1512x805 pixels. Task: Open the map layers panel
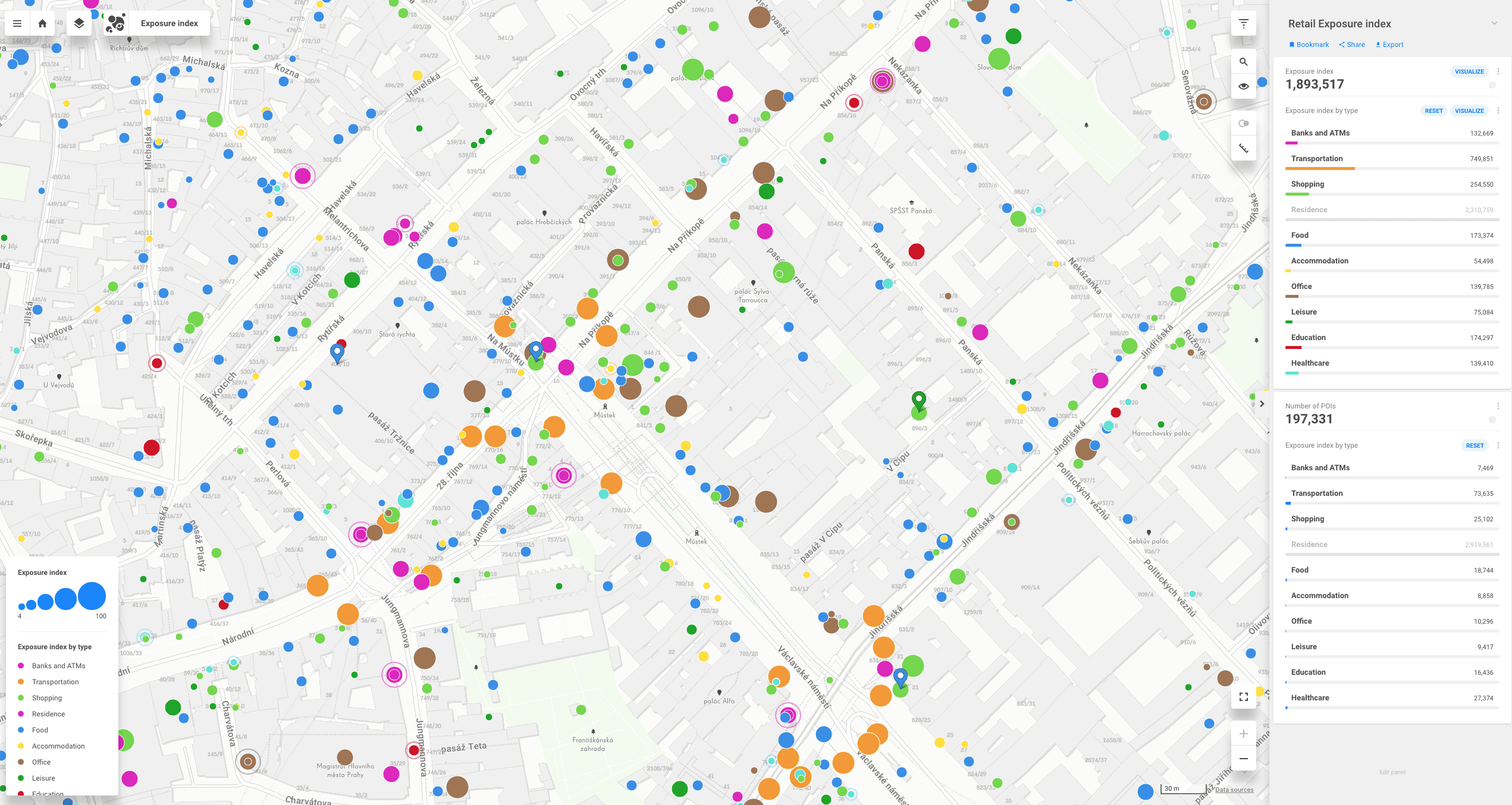79,24
